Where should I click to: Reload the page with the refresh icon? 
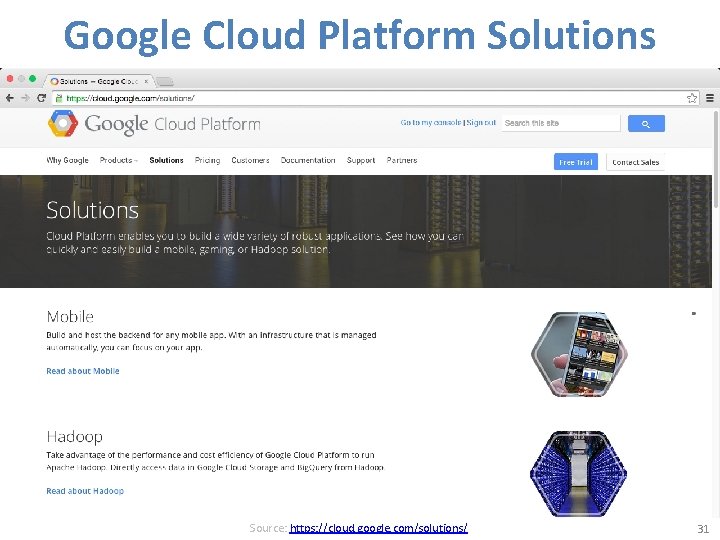(41, 98)
